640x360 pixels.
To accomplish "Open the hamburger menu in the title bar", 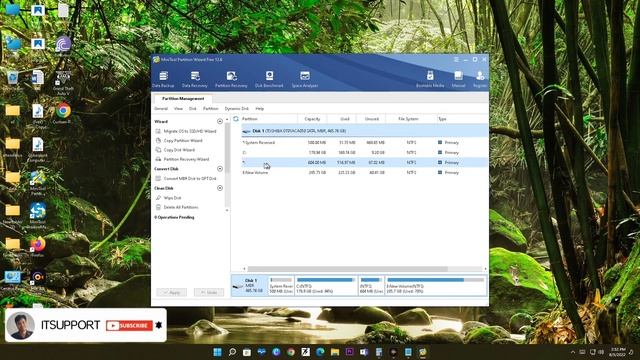I will [456, 60].
